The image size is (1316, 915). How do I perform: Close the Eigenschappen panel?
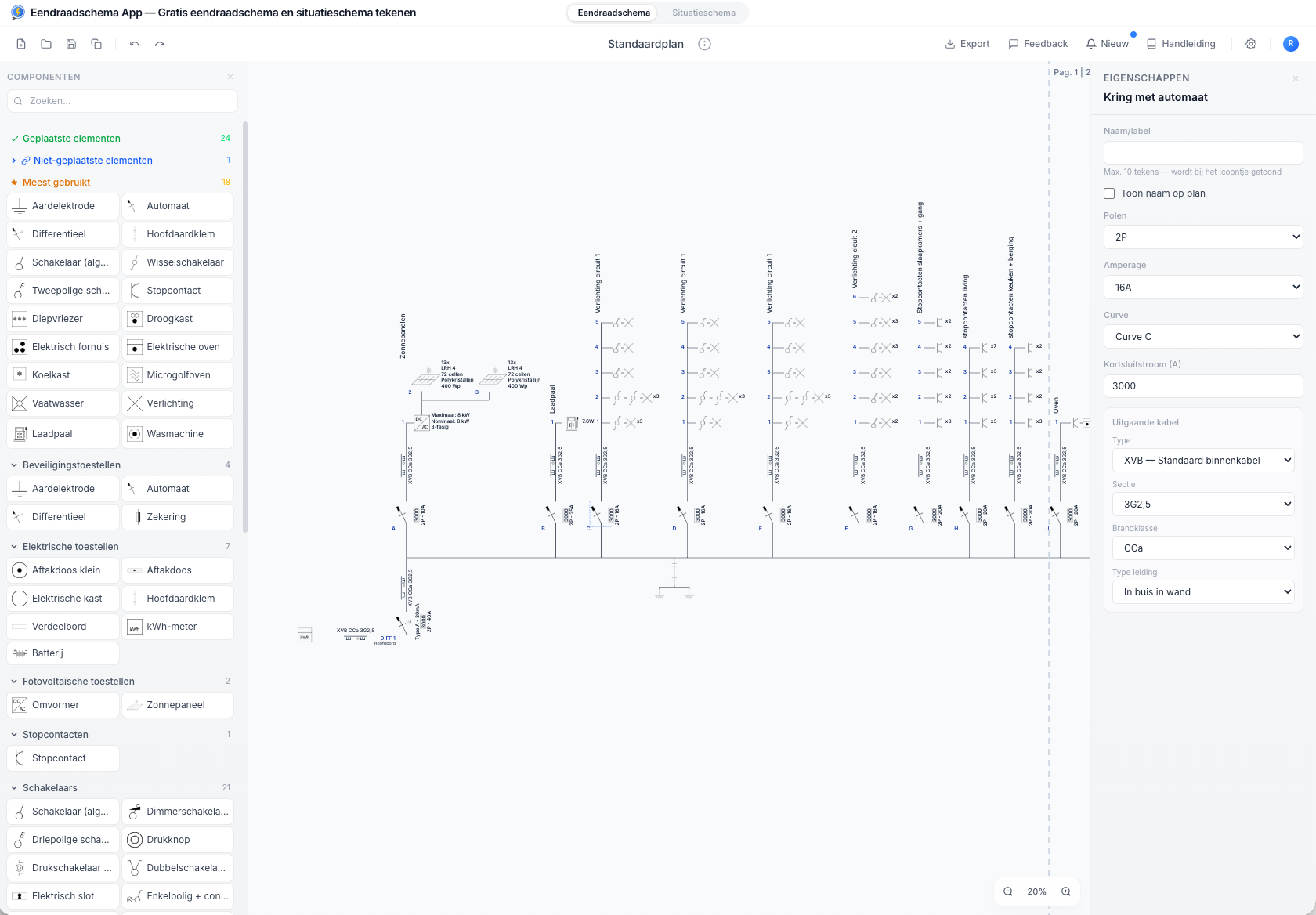click(1296, 78)
